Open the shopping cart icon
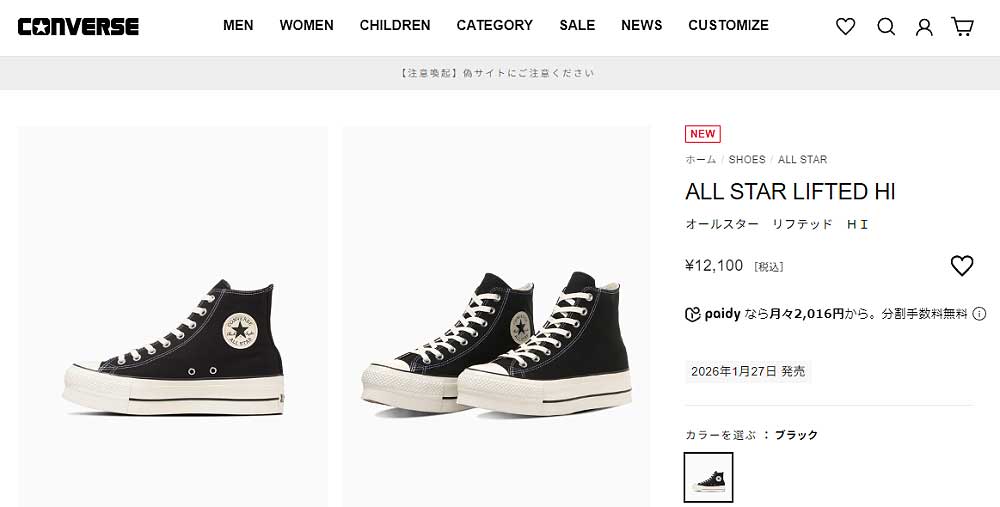This screenshot has height=507, width=1000. [x=962, y=27]
